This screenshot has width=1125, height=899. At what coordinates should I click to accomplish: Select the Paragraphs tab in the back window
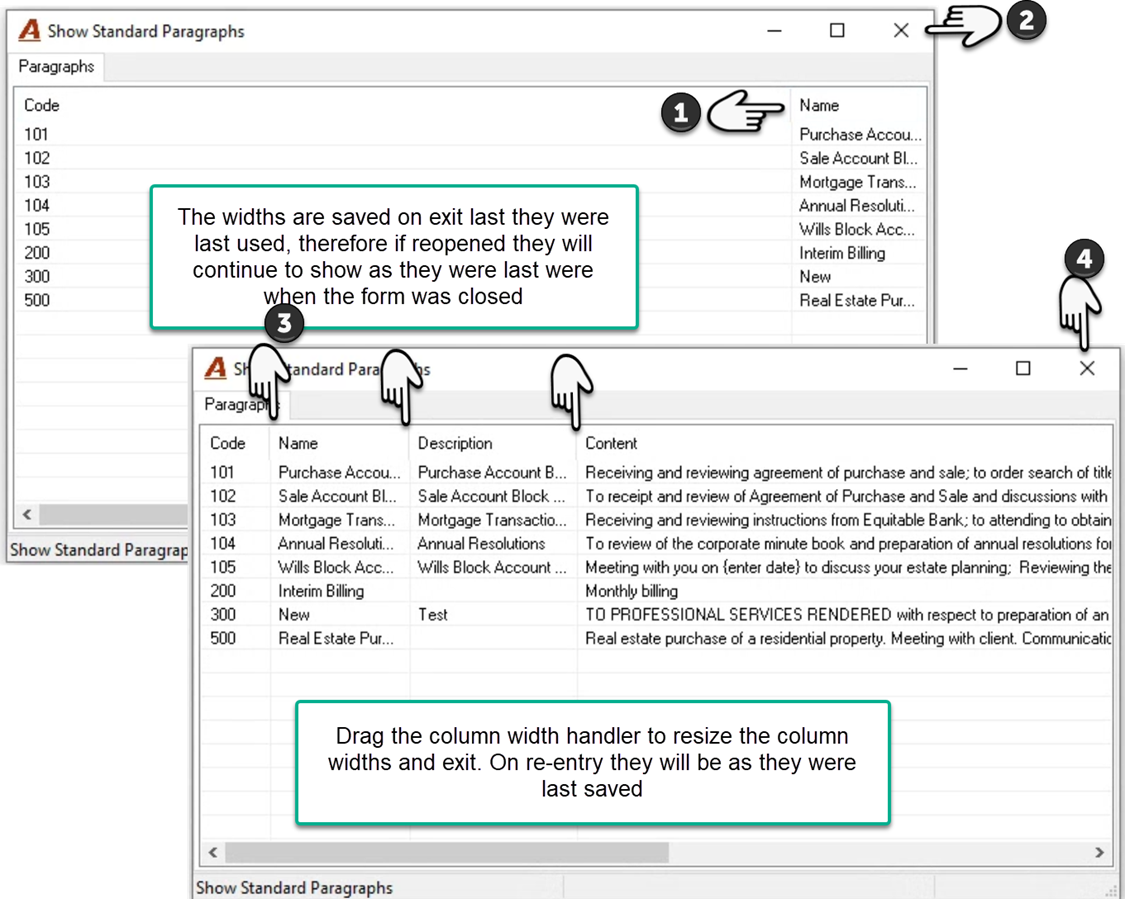(x=56, y=67)
